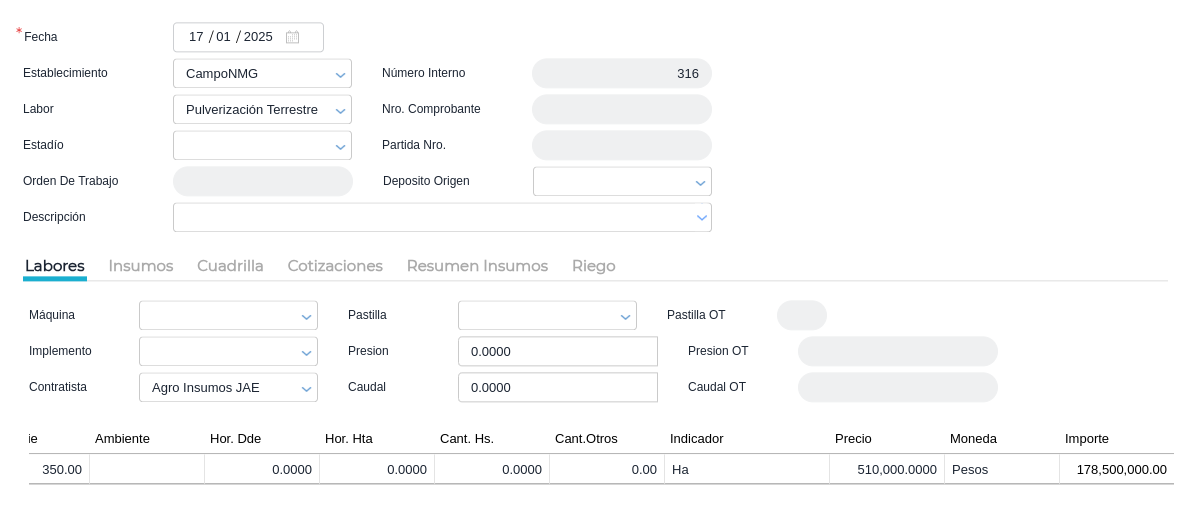Click the Importe cell in the grid
The width and height of the screenshot is (1181, 508).
click(1116, 470)
